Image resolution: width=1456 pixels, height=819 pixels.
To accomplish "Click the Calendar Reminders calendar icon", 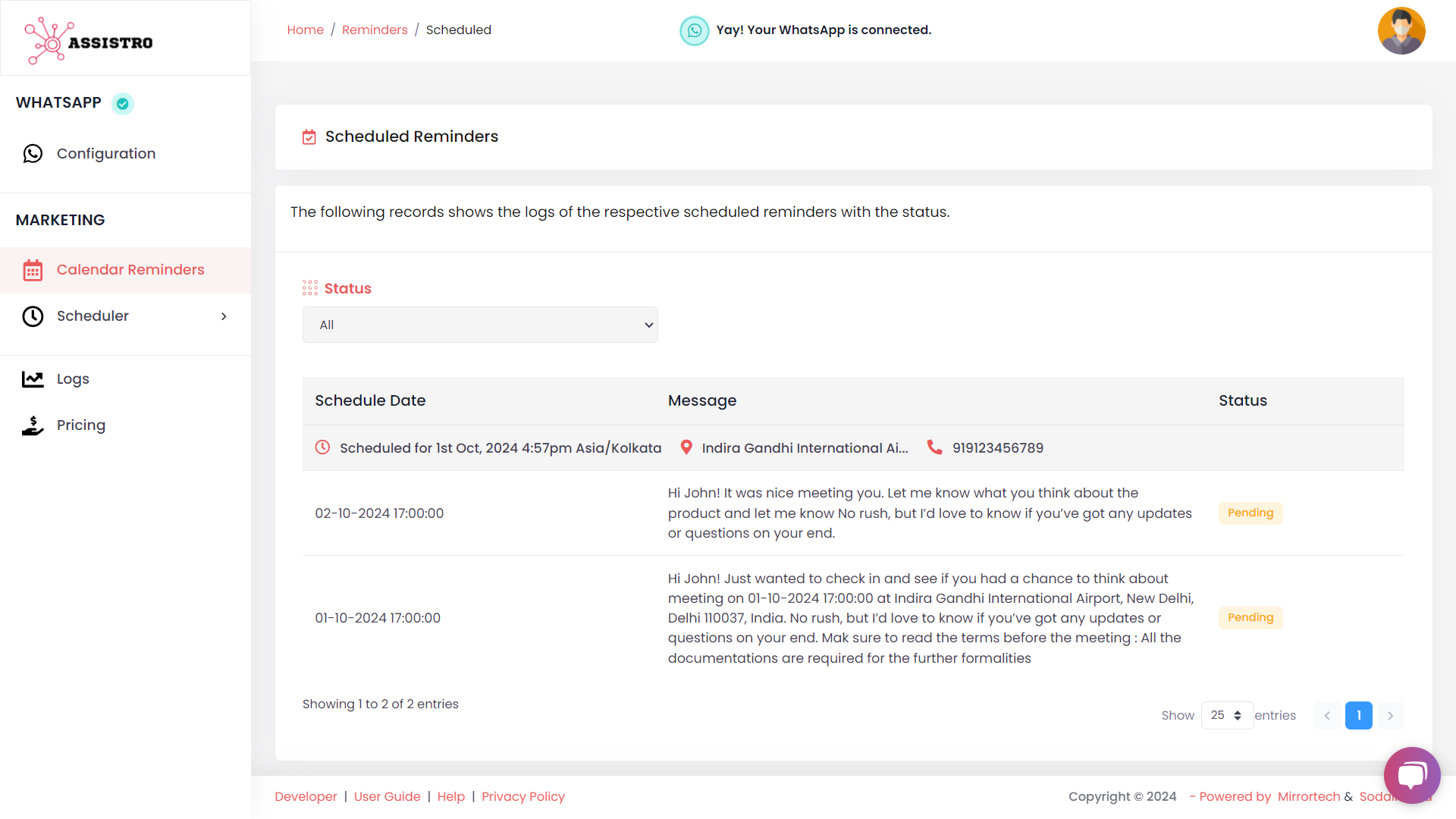I will point(33,270).
